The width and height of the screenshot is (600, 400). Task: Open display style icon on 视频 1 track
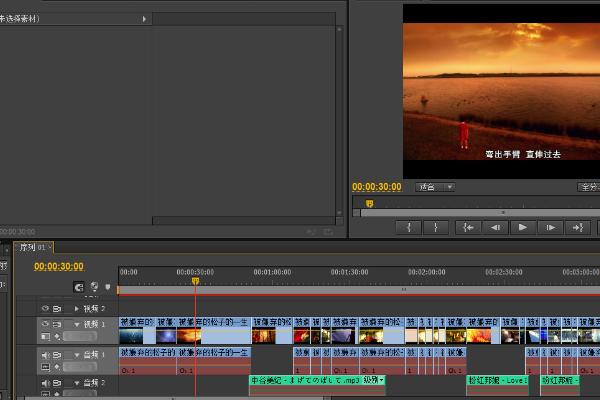click(46, 336)
